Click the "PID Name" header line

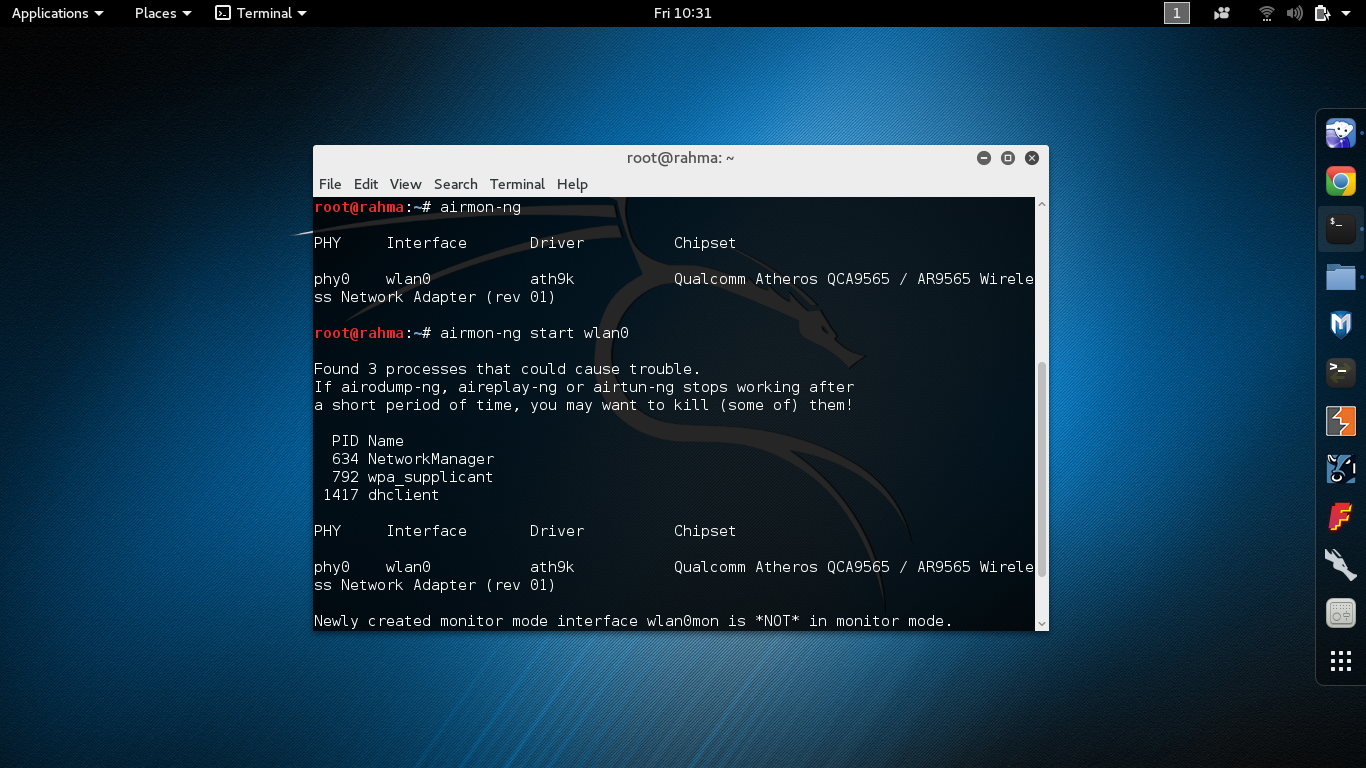click(x=368, y=441)
